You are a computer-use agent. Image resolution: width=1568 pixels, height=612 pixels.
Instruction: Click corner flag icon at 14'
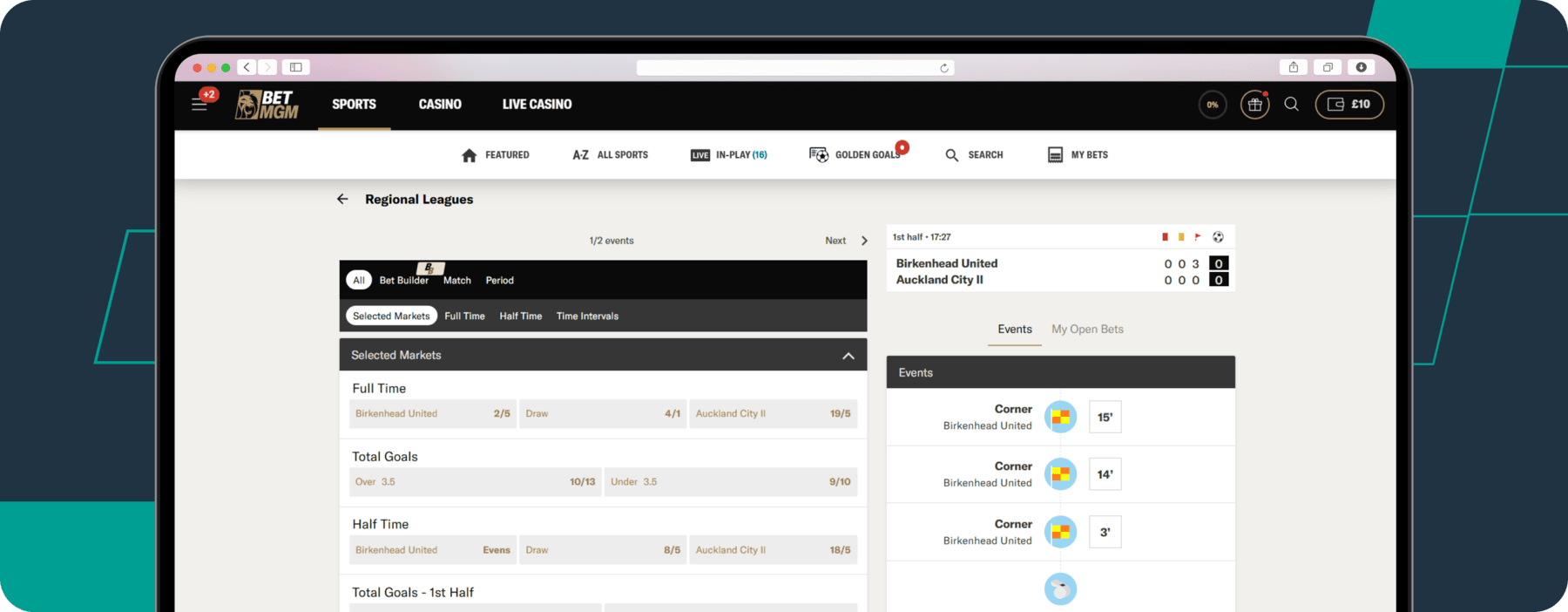(x=1060, y=474)
